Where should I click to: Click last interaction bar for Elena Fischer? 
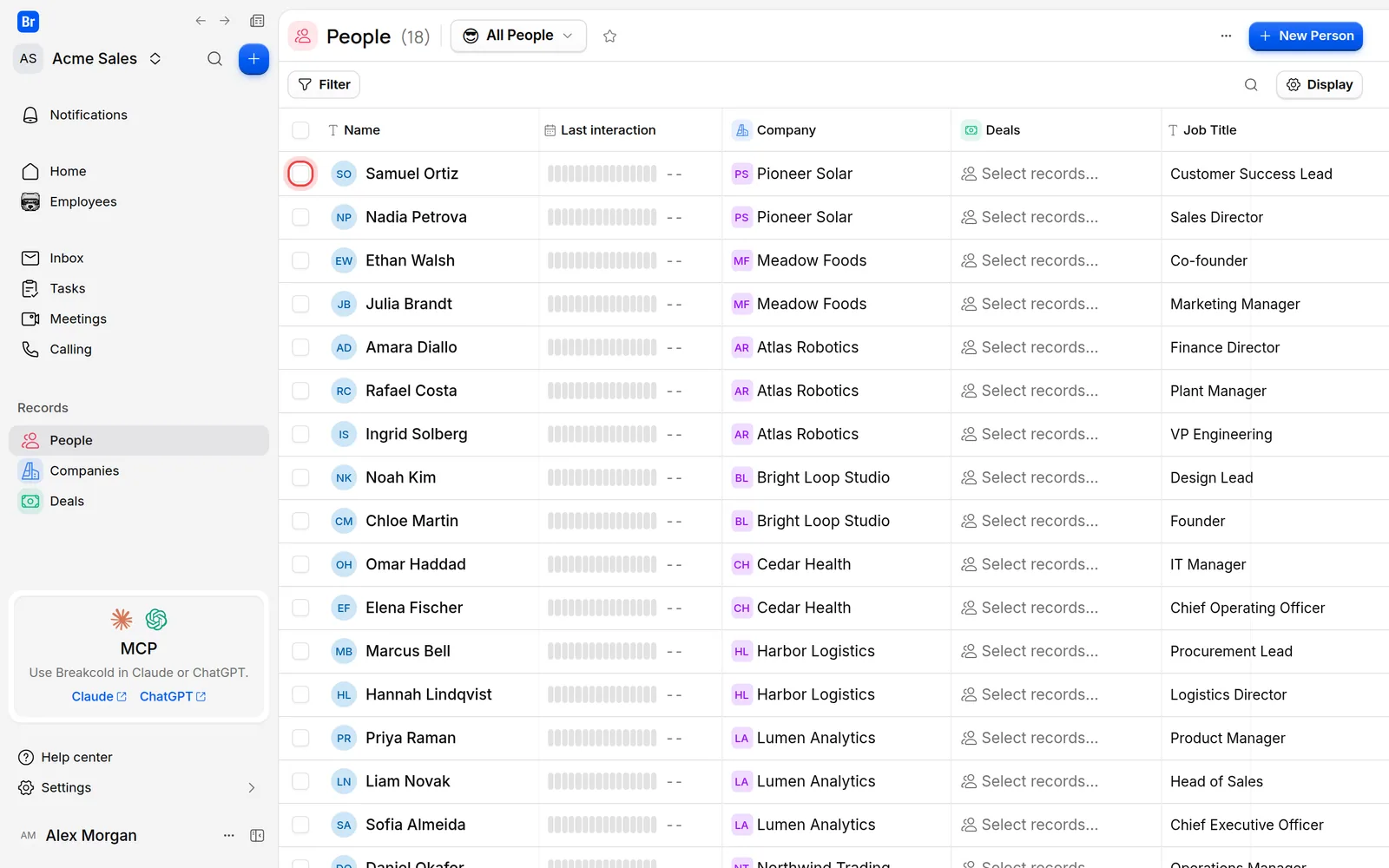pyautogui.click(x=602, y=608)
